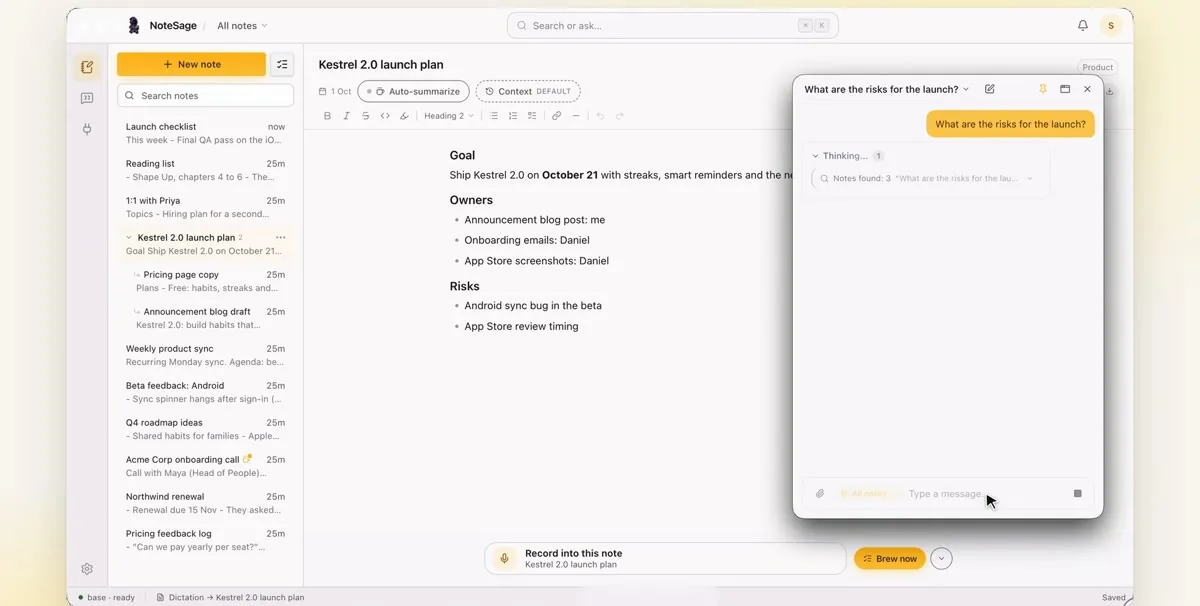Insert a task checklist in the note

point(532,116)
